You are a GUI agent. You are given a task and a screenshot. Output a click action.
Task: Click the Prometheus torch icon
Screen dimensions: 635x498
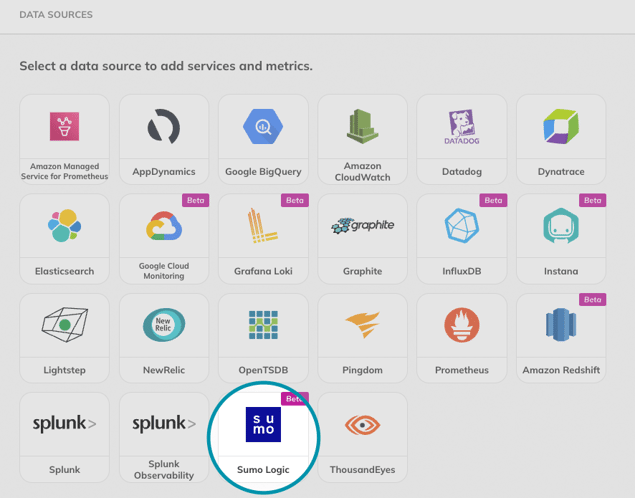[x=462, y=325]
